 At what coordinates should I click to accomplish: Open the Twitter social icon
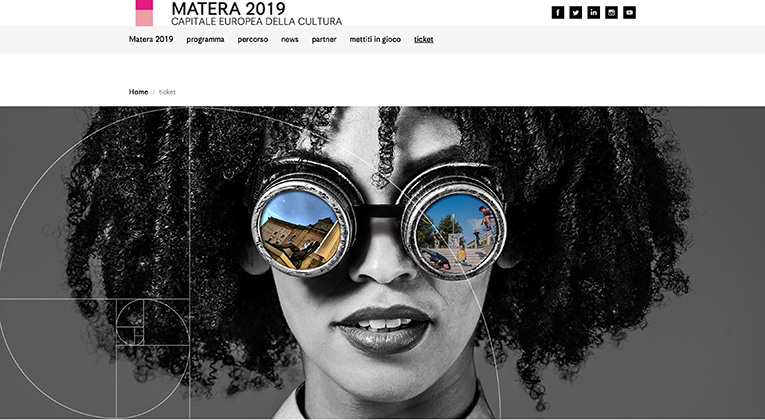coord(576,13)
